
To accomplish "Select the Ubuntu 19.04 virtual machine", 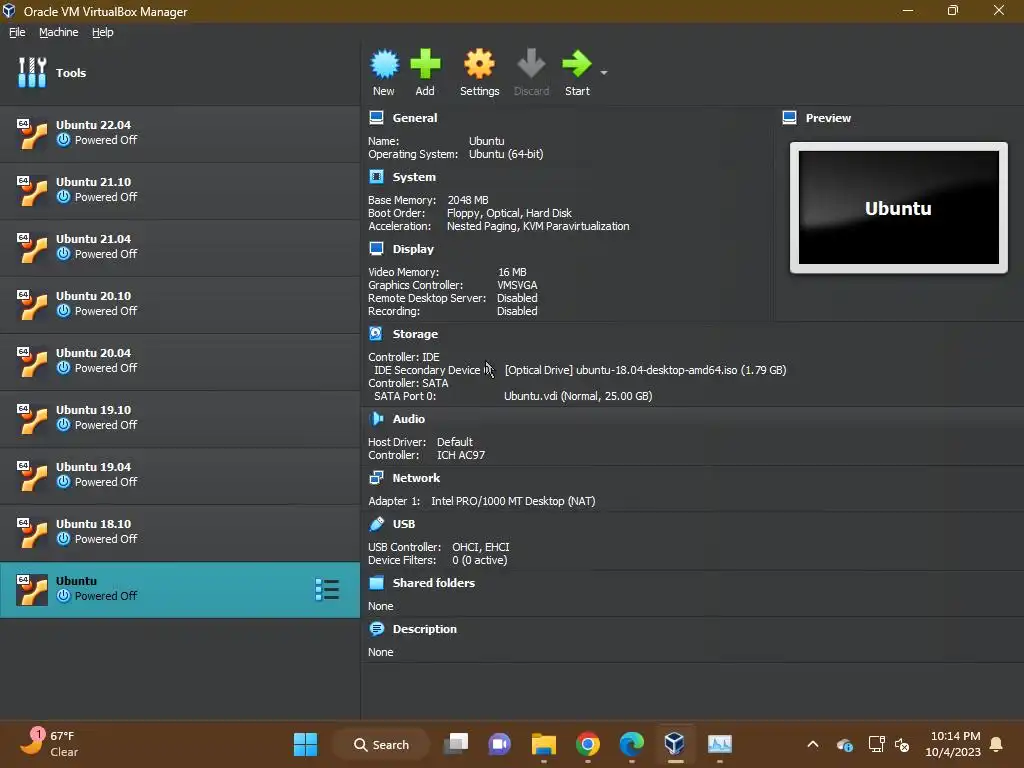I will click(x=180, y=475).
